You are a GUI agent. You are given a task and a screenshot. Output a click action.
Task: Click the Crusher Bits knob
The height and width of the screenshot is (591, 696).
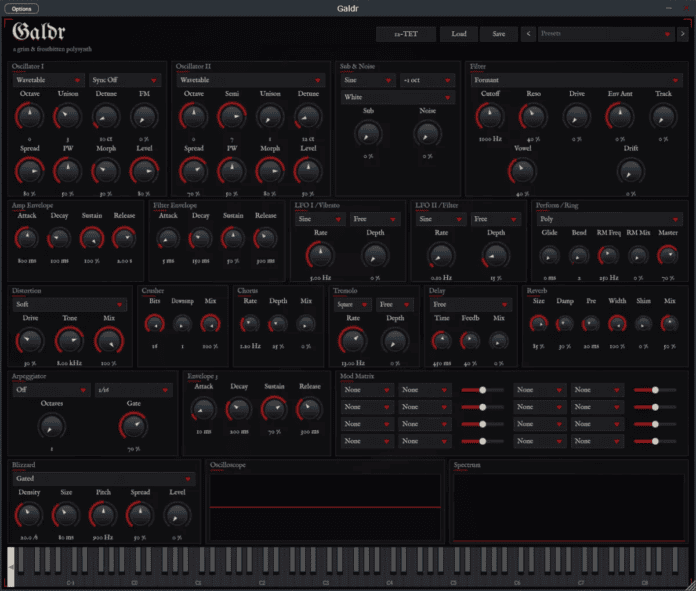(x=154, y=324)
